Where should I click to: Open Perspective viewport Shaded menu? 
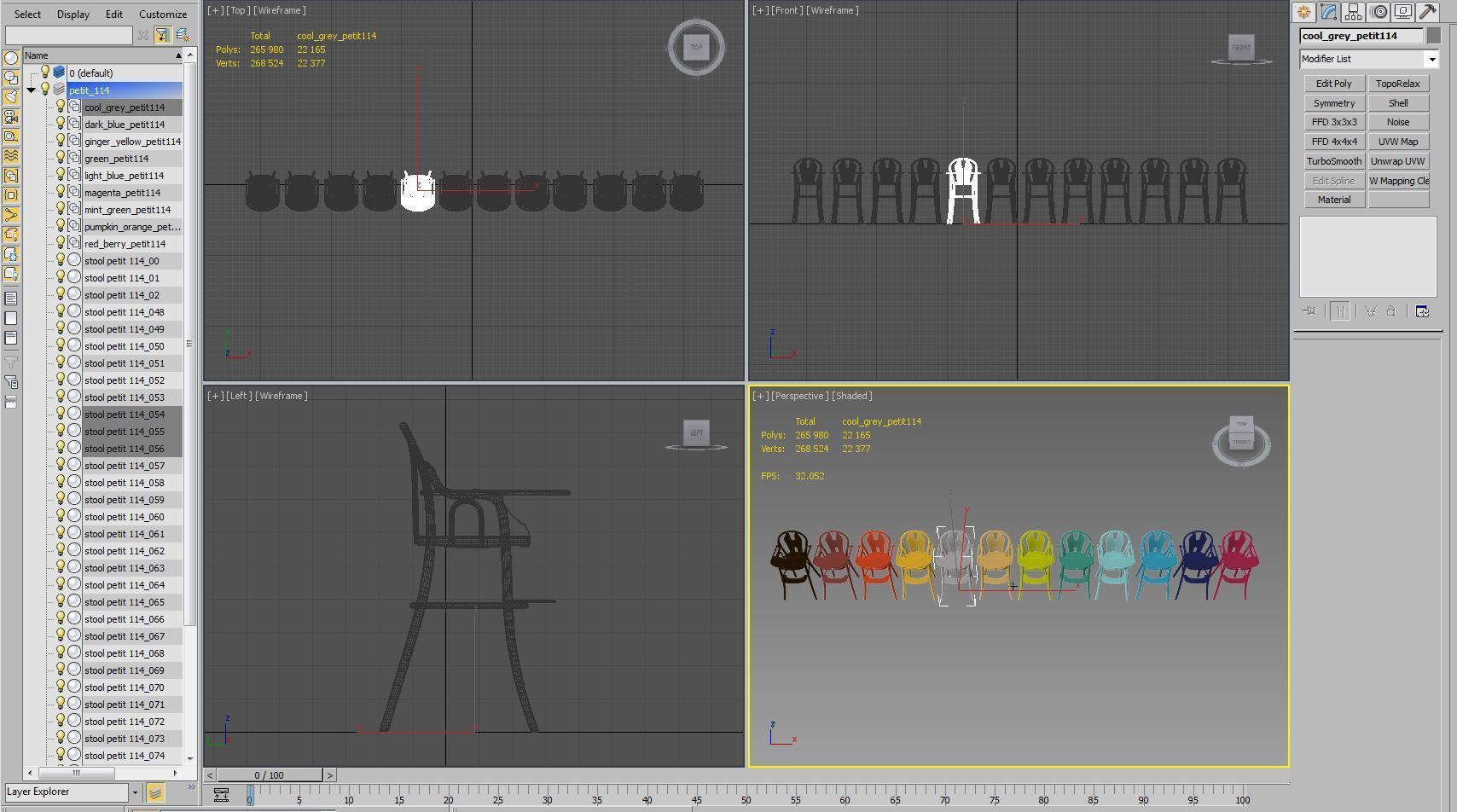click(x=851, y=396)
